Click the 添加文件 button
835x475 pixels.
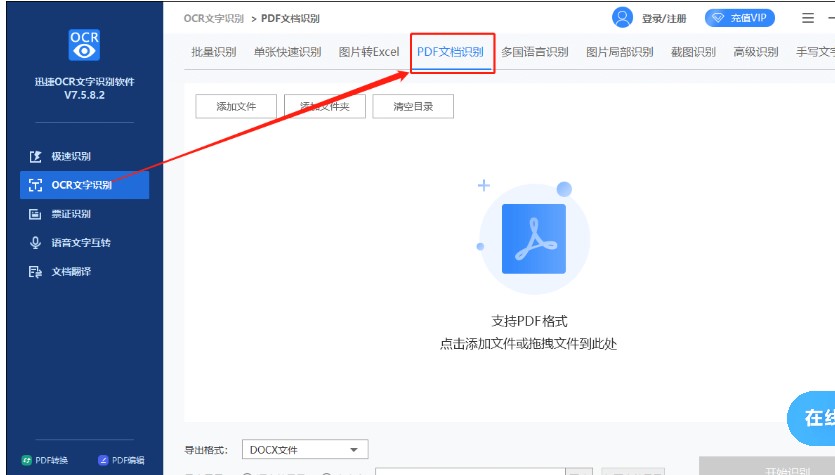click(236, 107)
